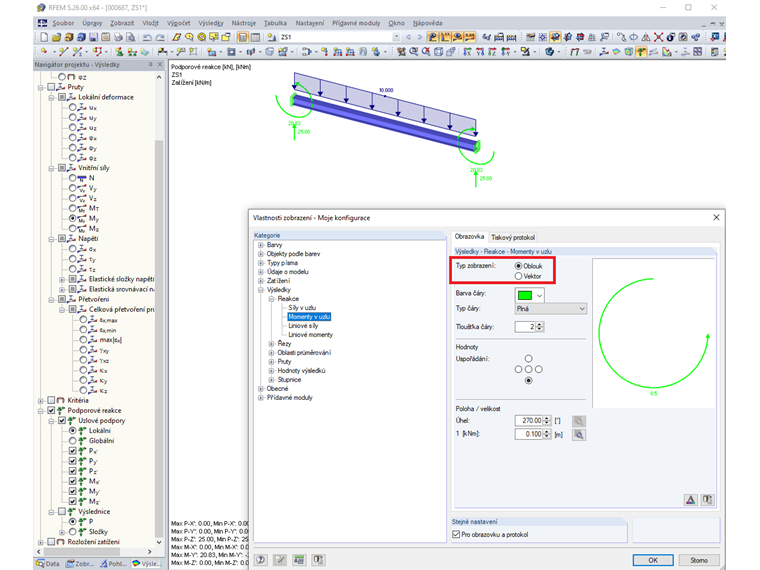Click the next load case arrow

click(420, 37)
